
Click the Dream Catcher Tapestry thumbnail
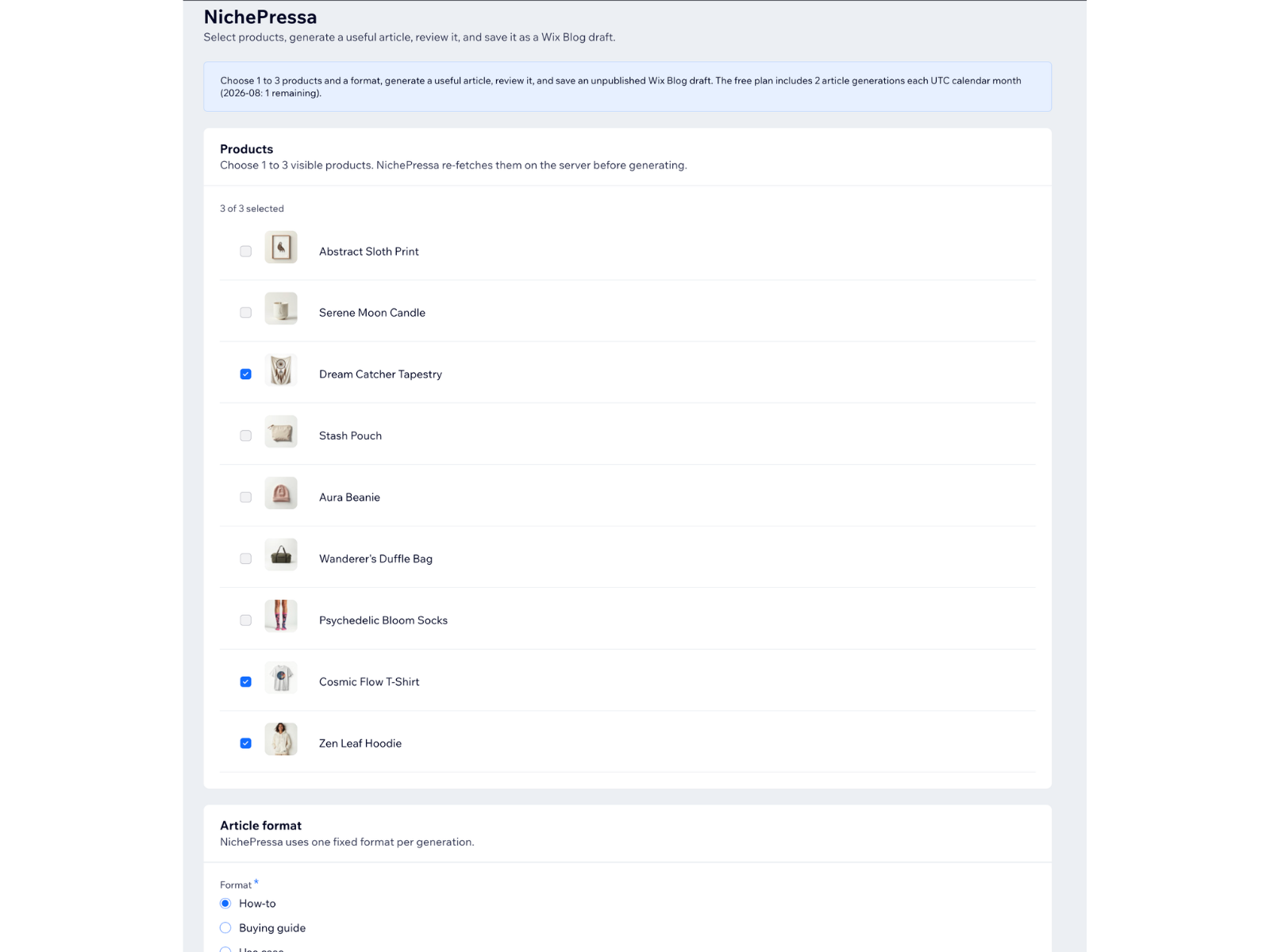coord(281,370)
